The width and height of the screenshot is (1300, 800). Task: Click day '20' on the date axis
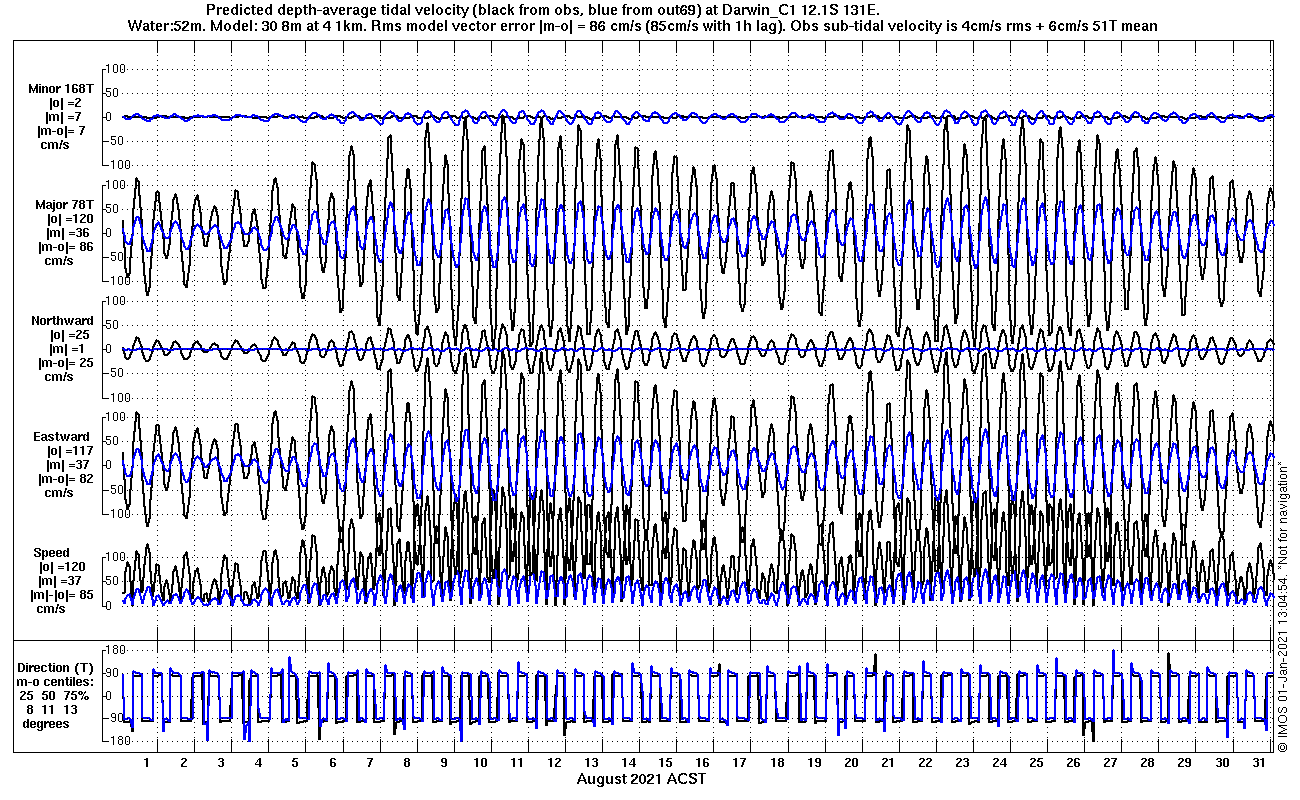(x=850, y=763)
